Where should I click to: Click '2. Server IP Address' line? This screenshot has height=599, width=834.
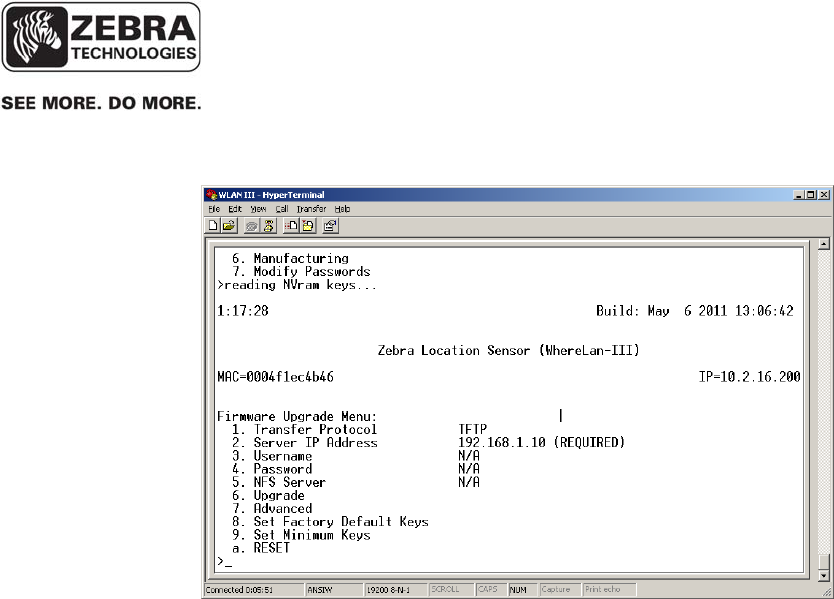tap(305, 443)
